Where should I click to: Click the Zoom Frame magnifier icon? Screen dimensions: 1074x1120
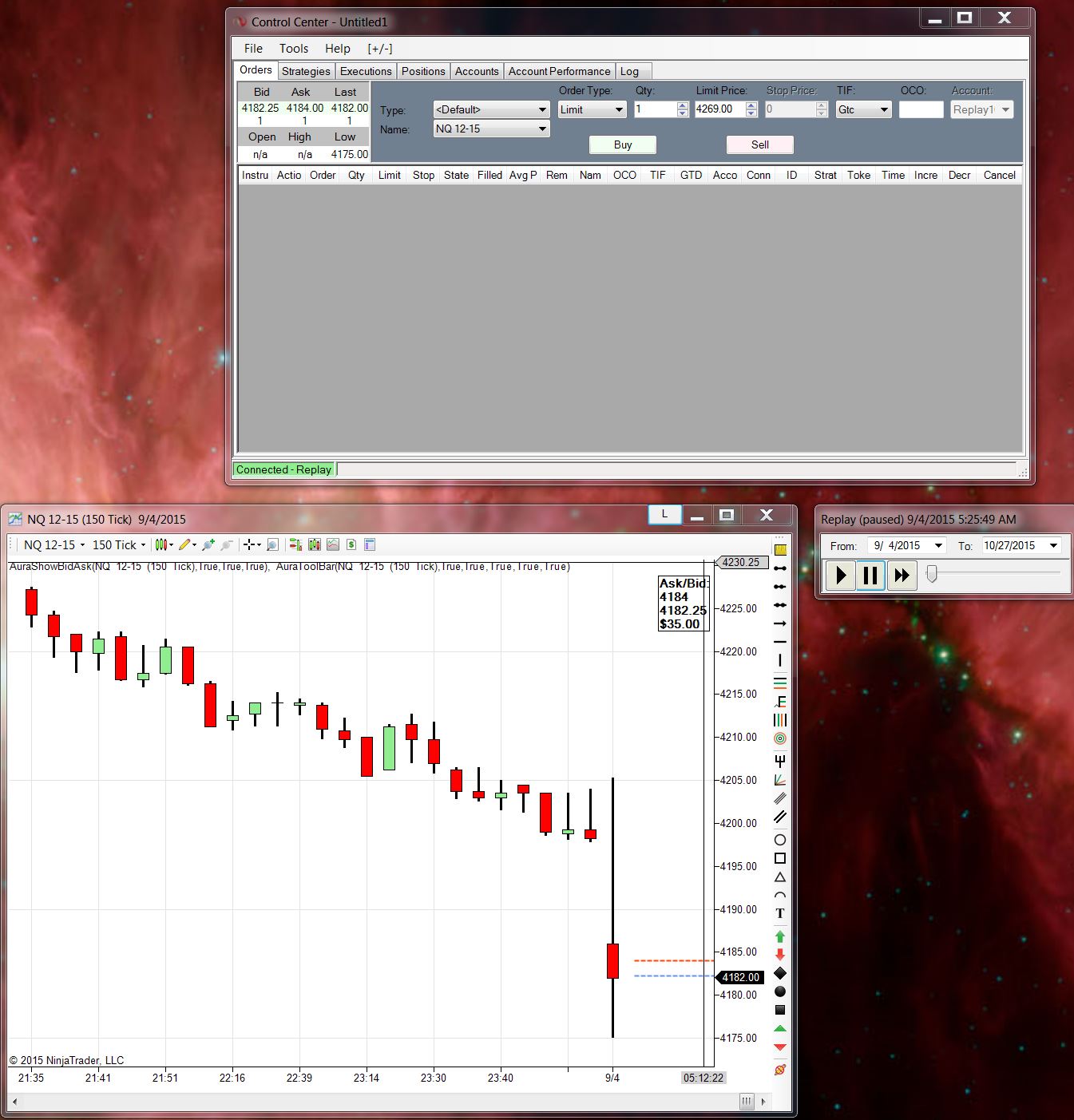(x=272, y=544)
